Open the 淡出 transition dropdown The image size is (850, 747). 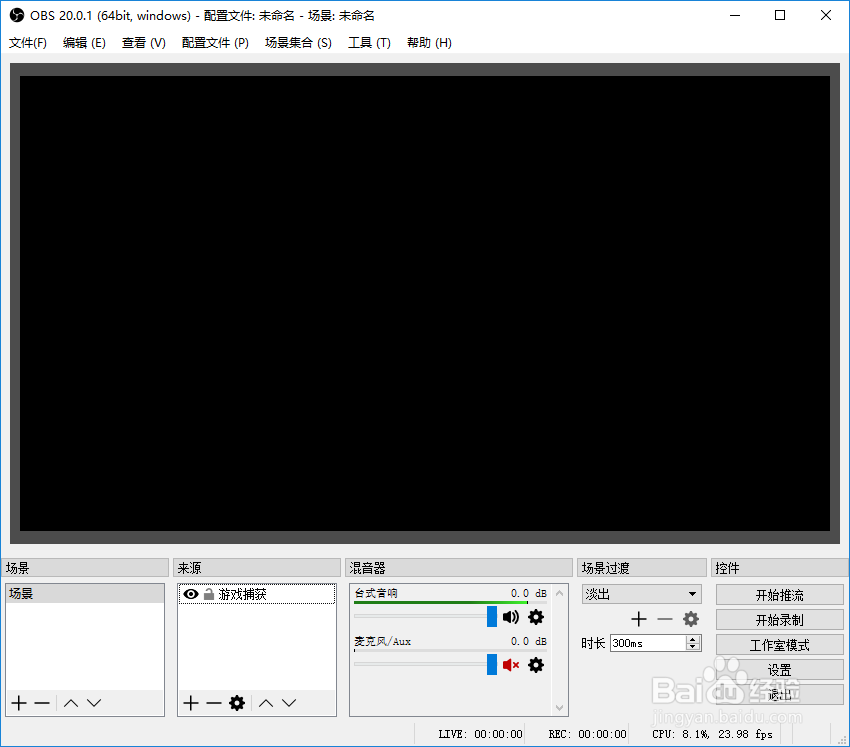641,593
